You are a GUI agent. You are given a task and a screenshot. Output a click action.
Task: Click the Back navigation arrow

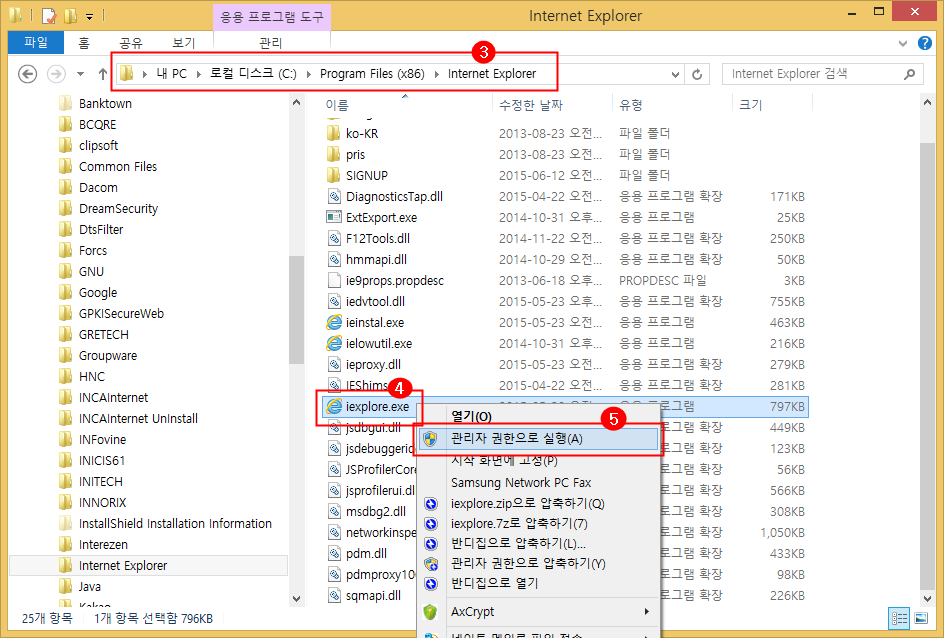coord(27,74)
